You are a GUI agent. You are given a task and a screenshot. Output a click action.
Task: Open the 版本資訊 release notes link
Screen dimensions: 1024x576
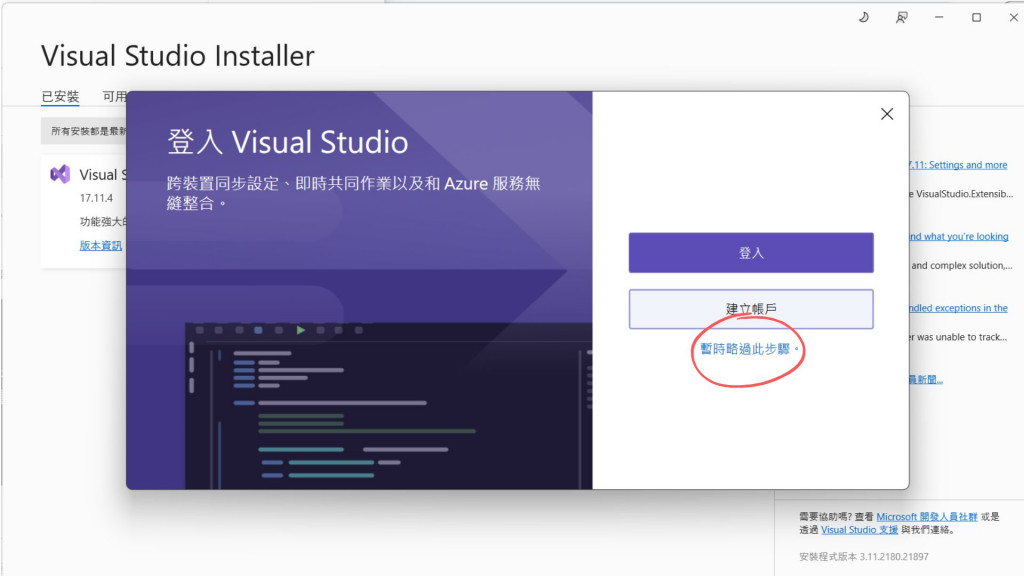[101, 246]
